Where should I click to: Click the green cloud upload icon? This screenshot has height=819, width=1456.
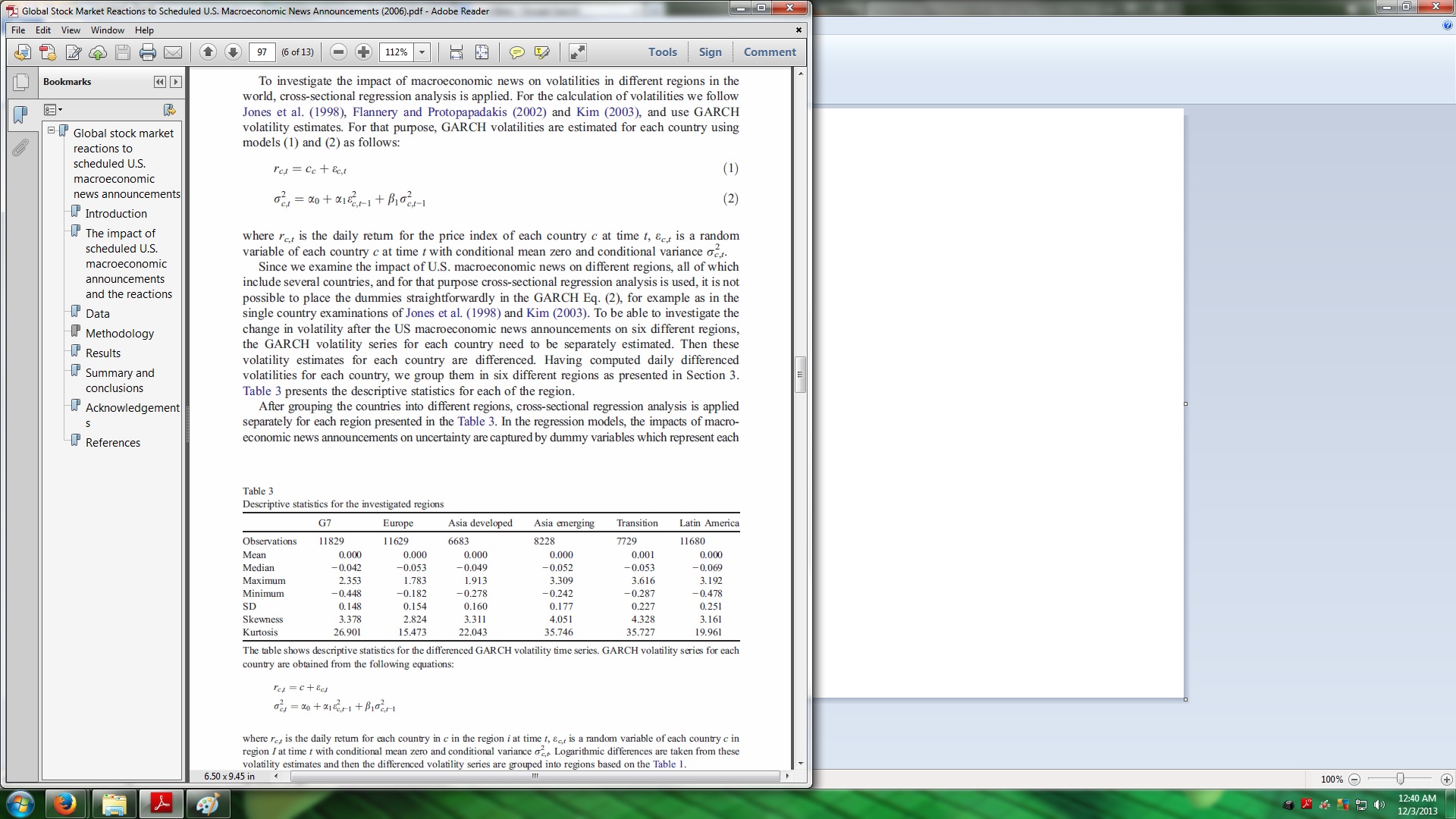point(98,52)
